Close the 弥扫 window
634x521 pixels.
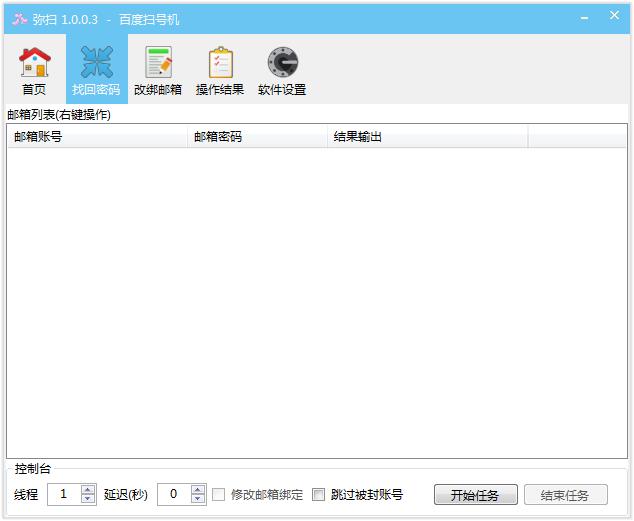click(x=614, y=16)
